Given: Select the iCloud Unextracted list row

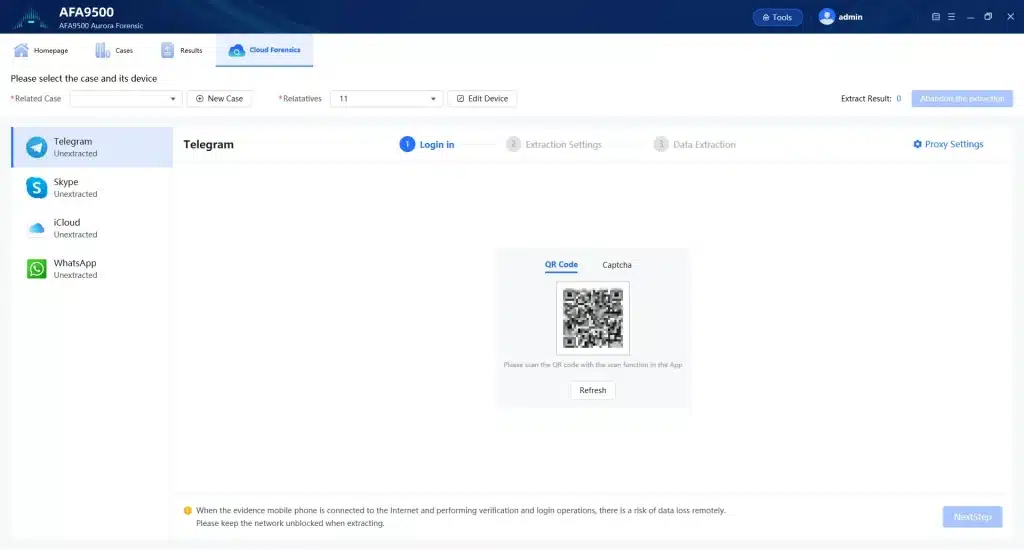Looking at the screenshot, I should coord(92,228).
